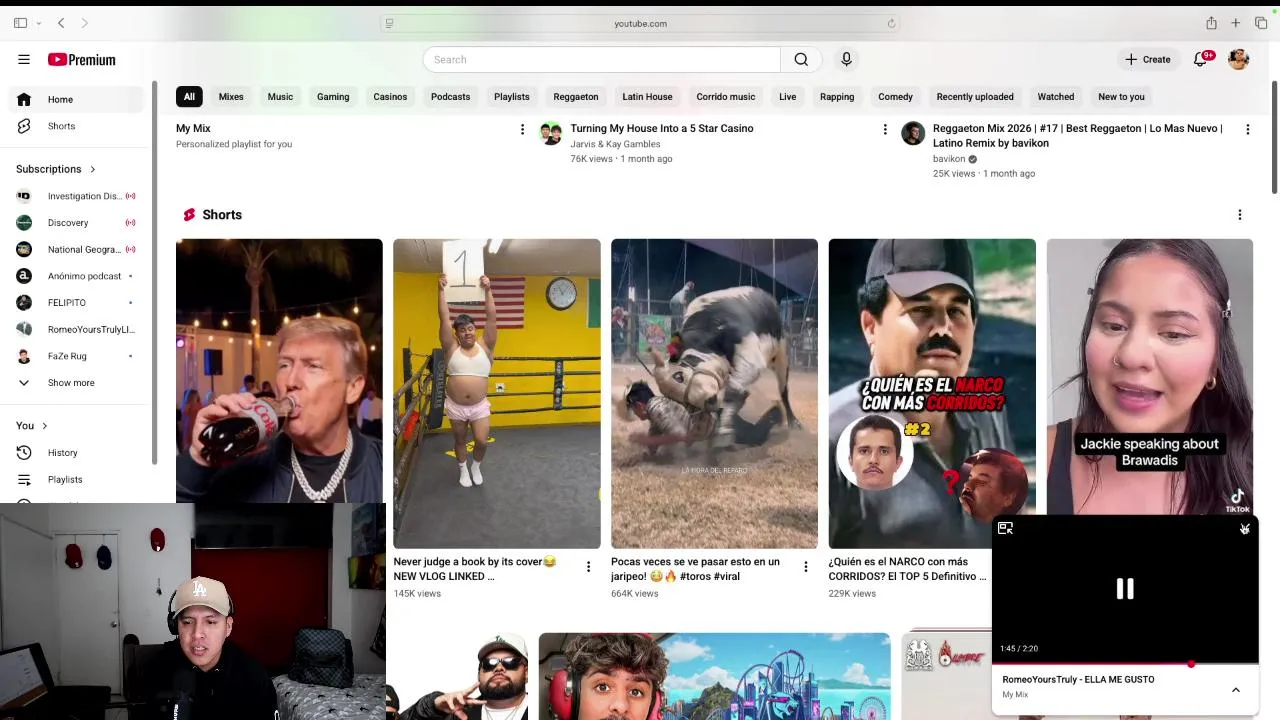
Task: Click the Create button
Action: (1147, 60)
